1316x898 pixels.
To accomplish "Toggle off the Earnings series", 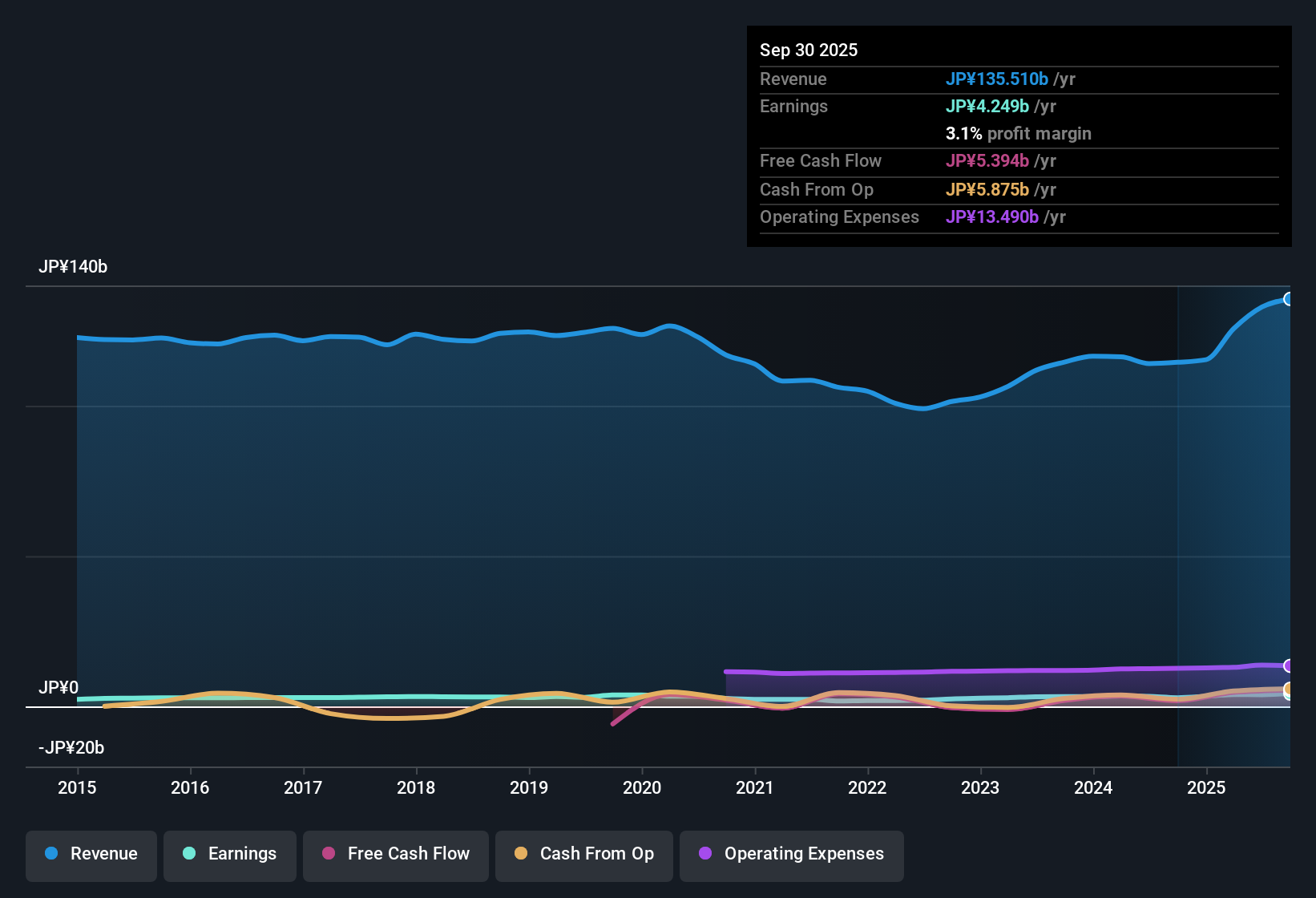I will pos(229,854).
